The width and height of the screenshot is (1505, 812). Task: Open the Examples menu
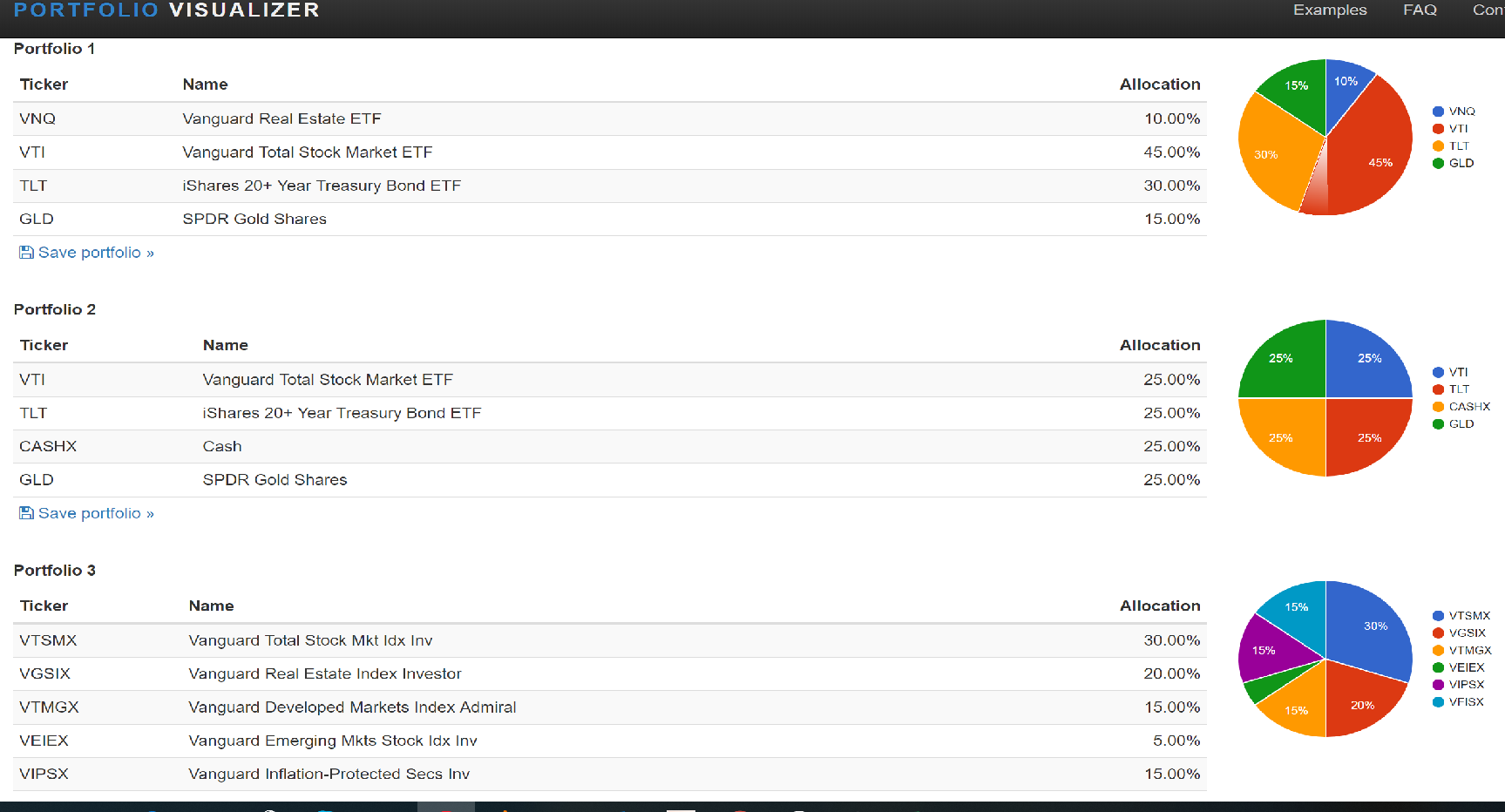(1329, 10)
